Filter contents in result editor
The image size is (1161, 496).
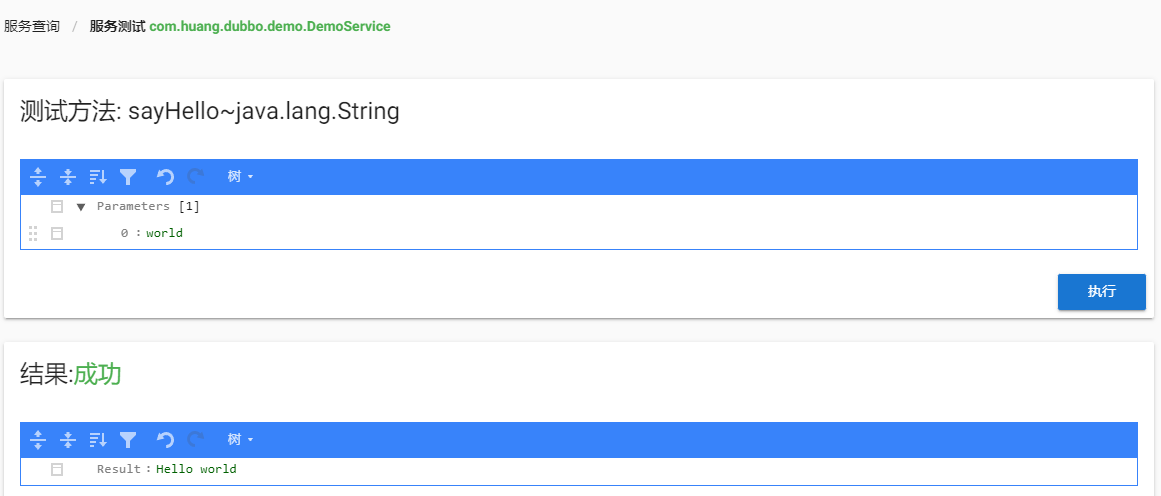pyautogui.click(x=128, y=440)
